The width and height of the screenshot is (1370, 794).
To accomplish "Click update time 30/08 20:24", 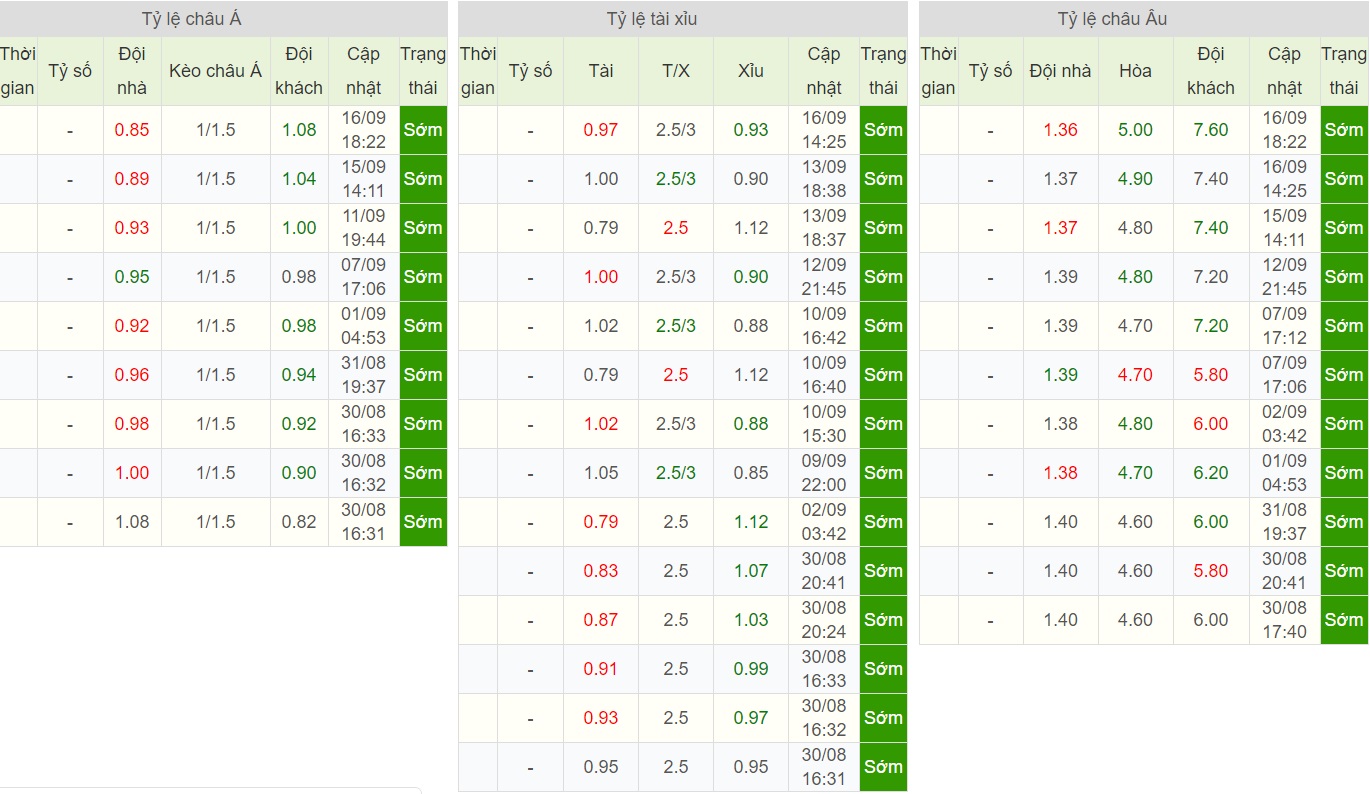I will pyautogui.click(x=824, y=620).
